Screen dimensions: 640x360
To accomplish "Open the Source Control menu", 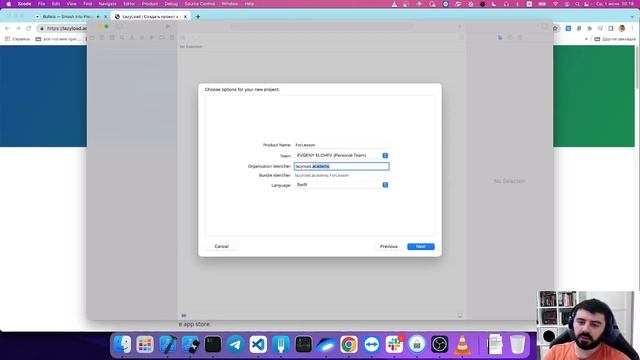I will pyautogui.click(x=200, y=4).
